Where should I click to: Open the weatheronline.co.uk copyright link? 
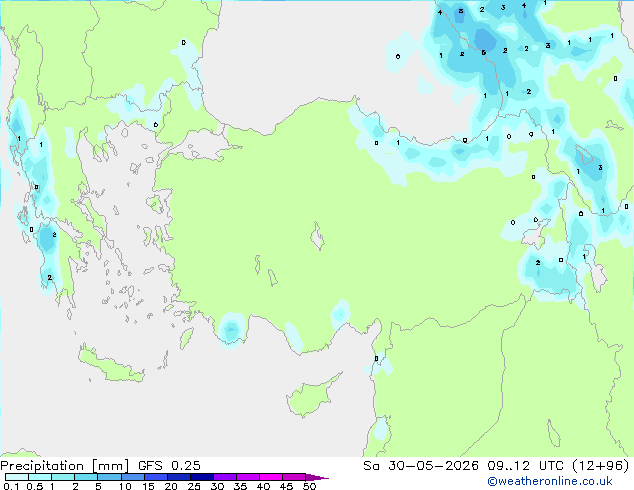pyautogui.click(x=550, y=481)
